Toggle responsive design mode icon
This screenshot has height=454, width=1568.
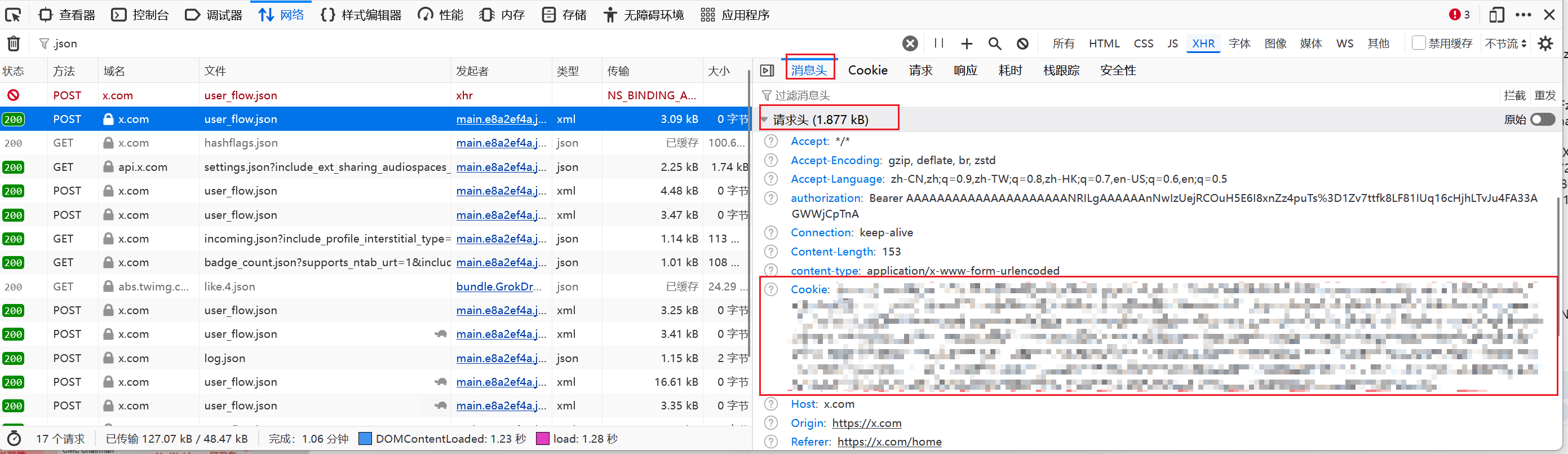coord(1496,15)
